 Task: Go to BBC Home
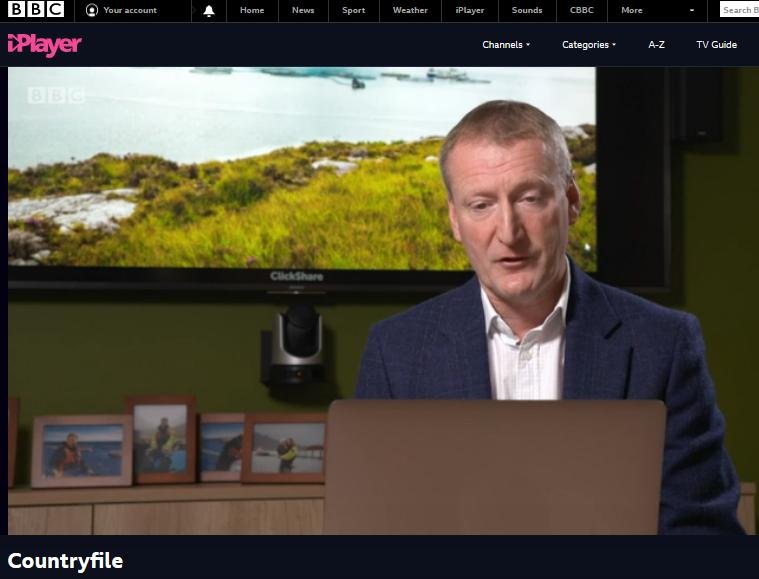tap(252, 10)
